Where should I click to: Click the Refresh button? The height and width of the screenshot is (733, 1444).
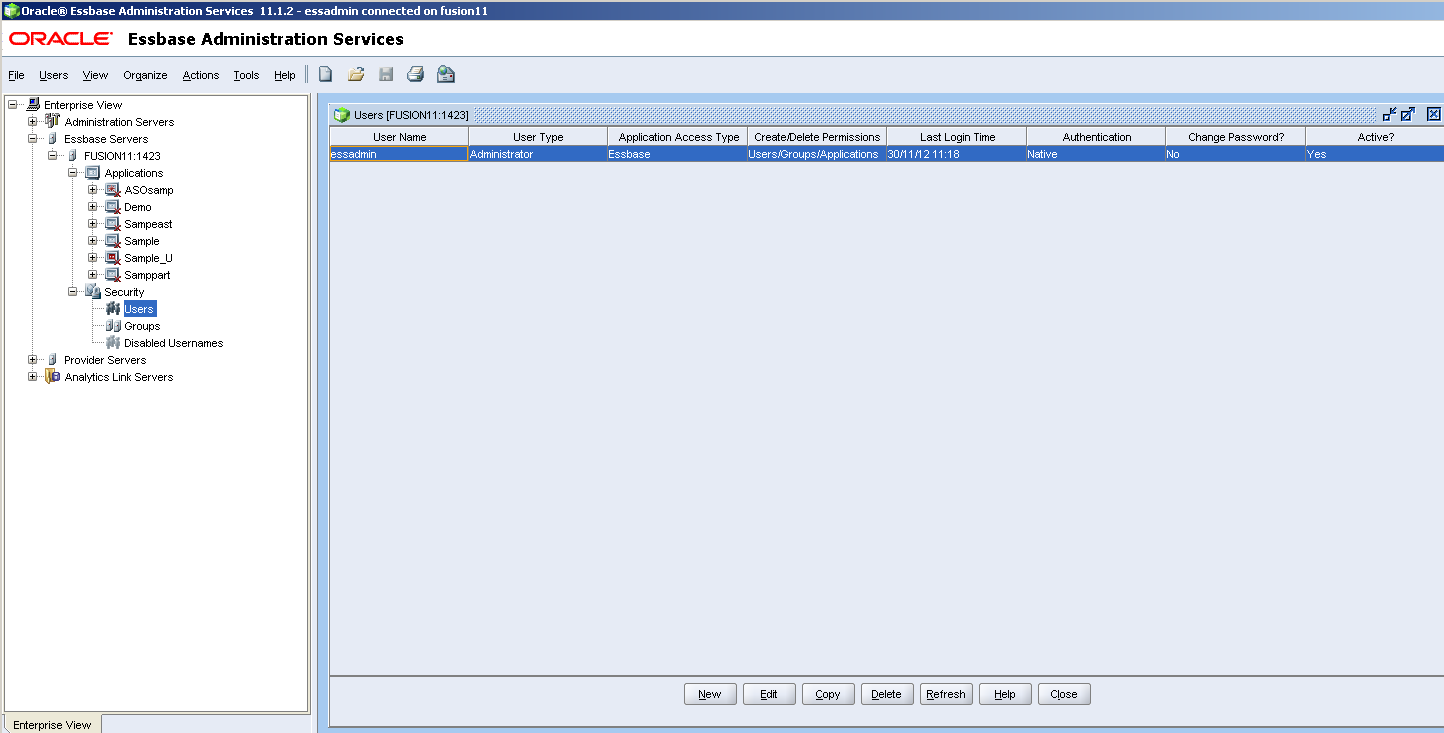pos(945,693)
